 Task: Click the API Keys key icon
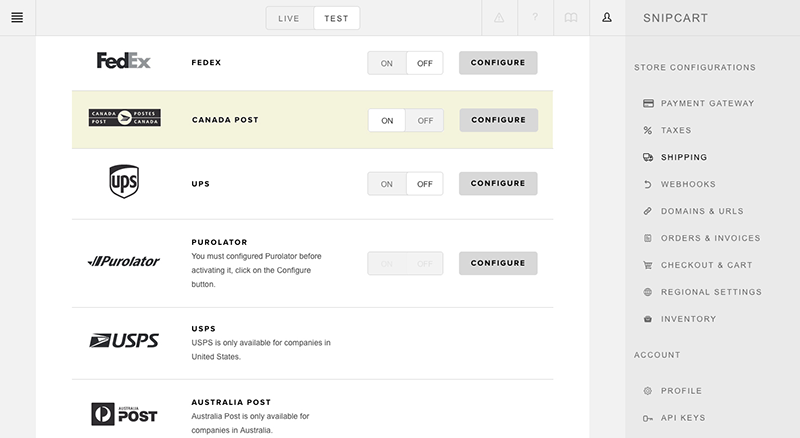pyautogui.click(x=647, y=418)
